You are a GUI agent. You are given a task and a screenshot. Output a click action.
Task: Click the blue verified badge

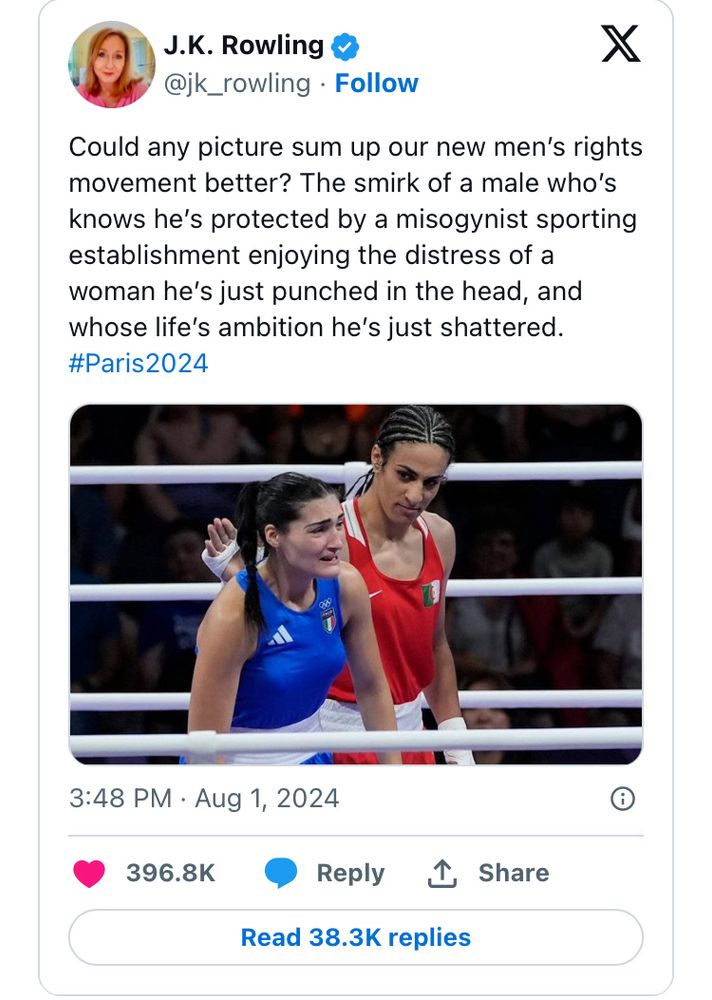(x=346, y=46)
